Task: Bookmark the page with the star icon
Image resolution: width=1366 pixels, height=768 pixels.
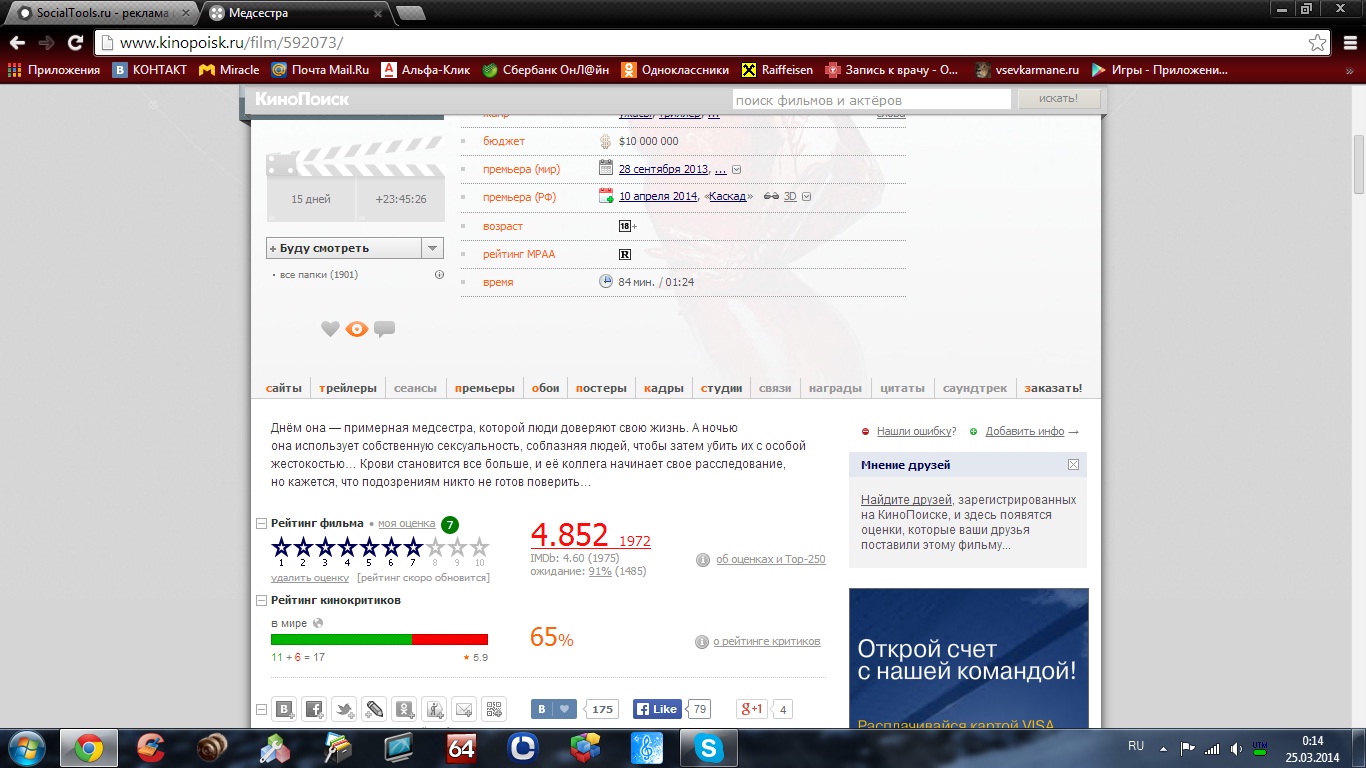Action: click(x=1318, y=43)
